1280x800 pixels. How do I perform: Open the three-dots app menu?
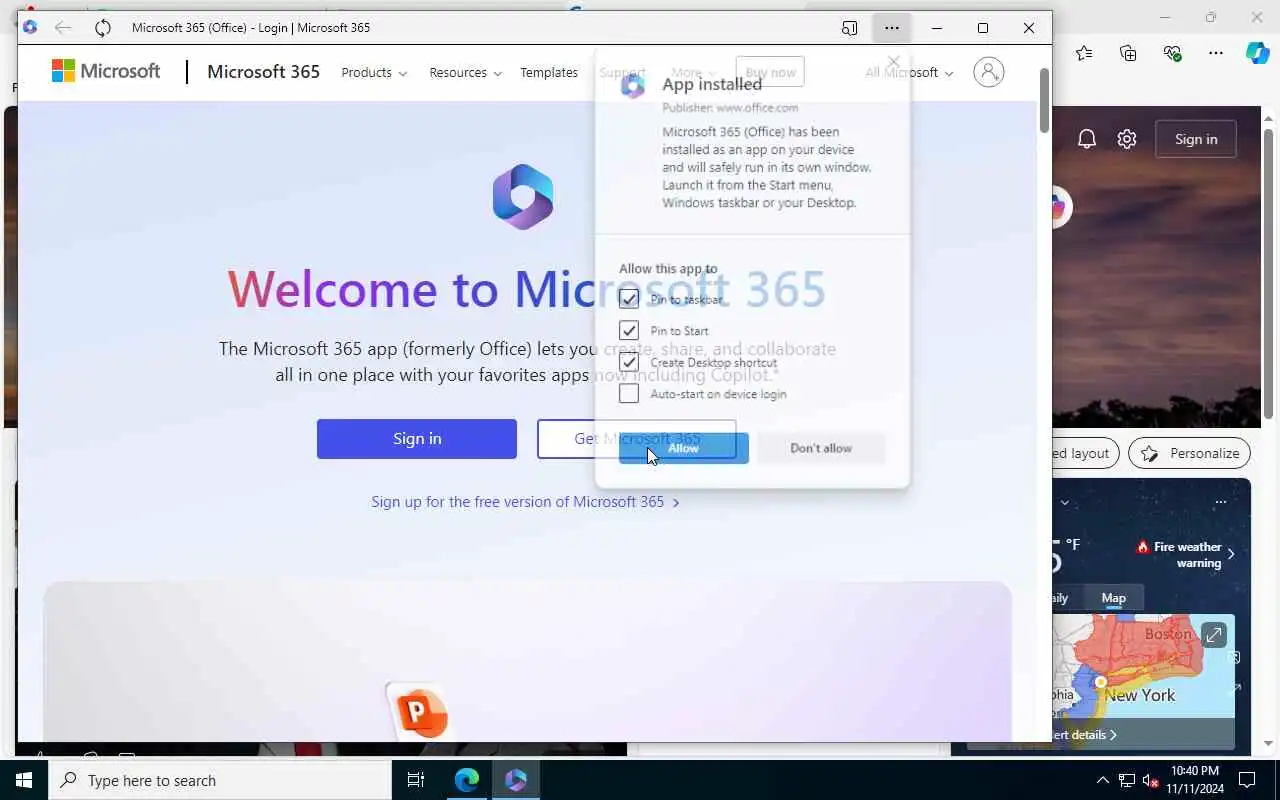892,28
